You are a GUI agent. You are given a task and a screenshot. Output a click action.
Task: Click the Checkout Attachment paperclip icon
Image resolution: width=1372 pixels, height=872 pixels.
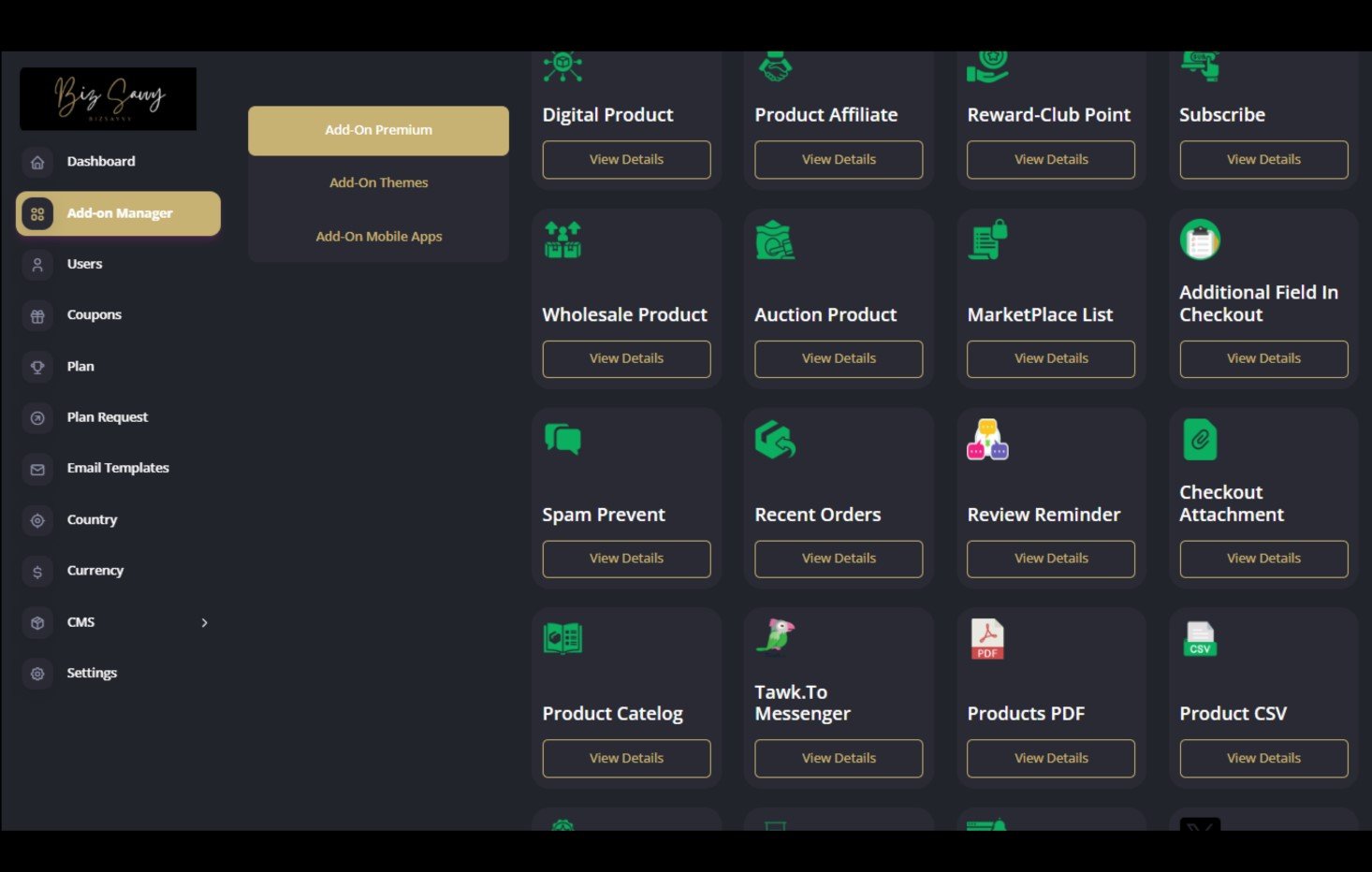(1200, 440)
